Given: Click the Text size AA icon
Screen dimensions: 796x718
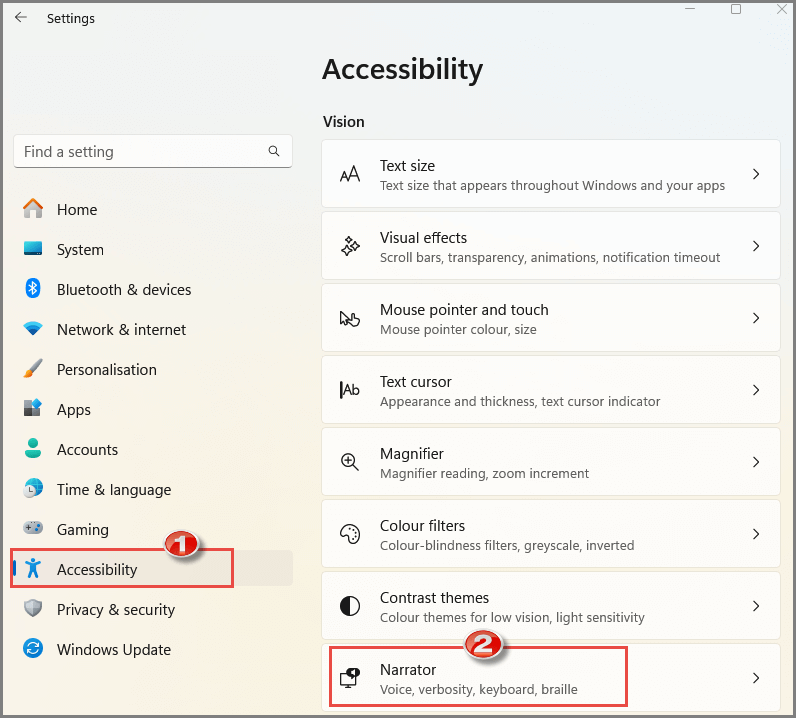Looking at the screenshot, I should pos(350,174).
